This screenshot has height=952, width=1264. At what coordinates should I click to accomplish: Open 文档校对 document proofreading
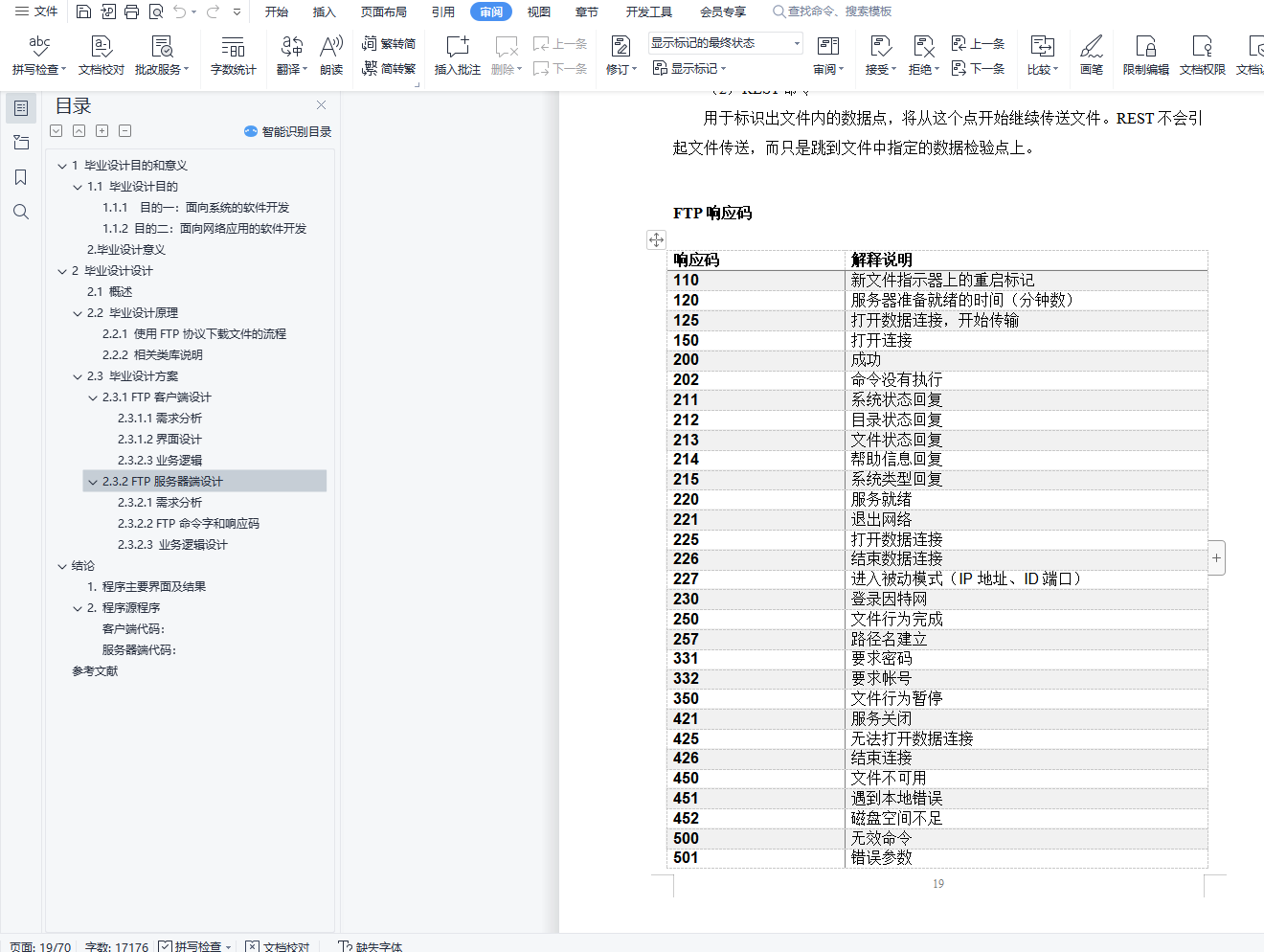tap(102, 56)
